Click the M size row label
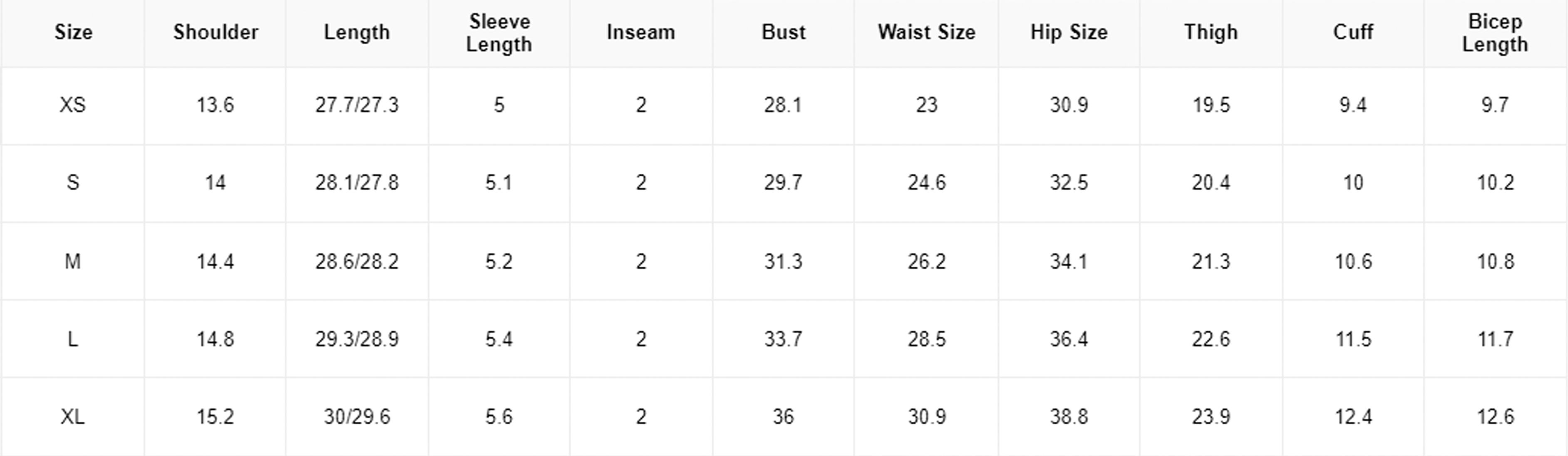This screenshot has width=1568, height=456. 73,262
